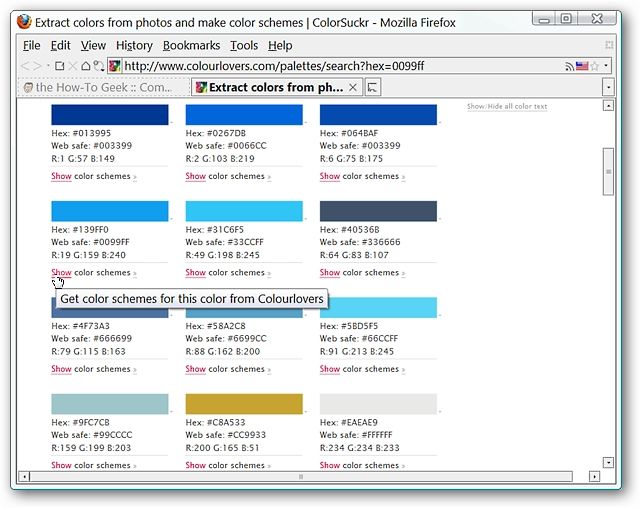Bookmark this page with the star icon

coord(595,66)
